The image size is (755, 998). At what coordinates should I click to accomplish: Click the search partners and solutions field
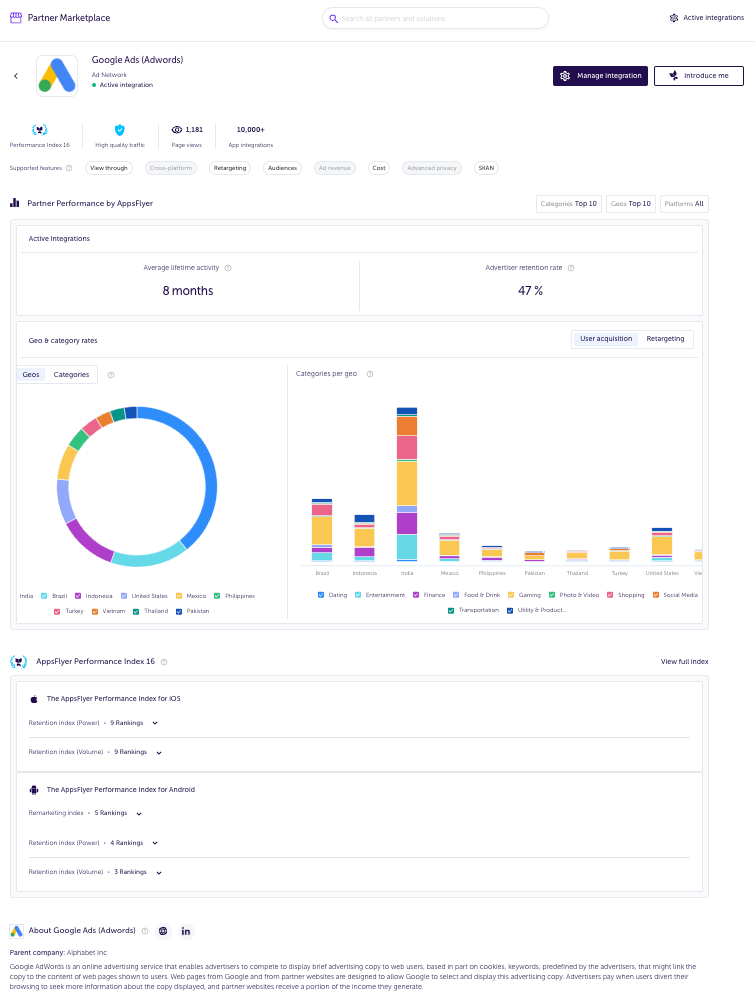click(x=435, y=18)
